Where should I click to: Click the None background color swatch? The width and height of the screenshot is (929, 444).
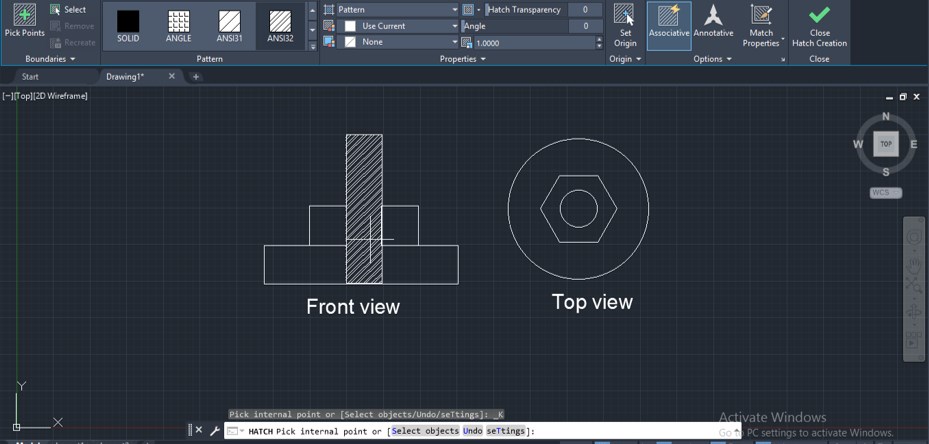point(351,42)
